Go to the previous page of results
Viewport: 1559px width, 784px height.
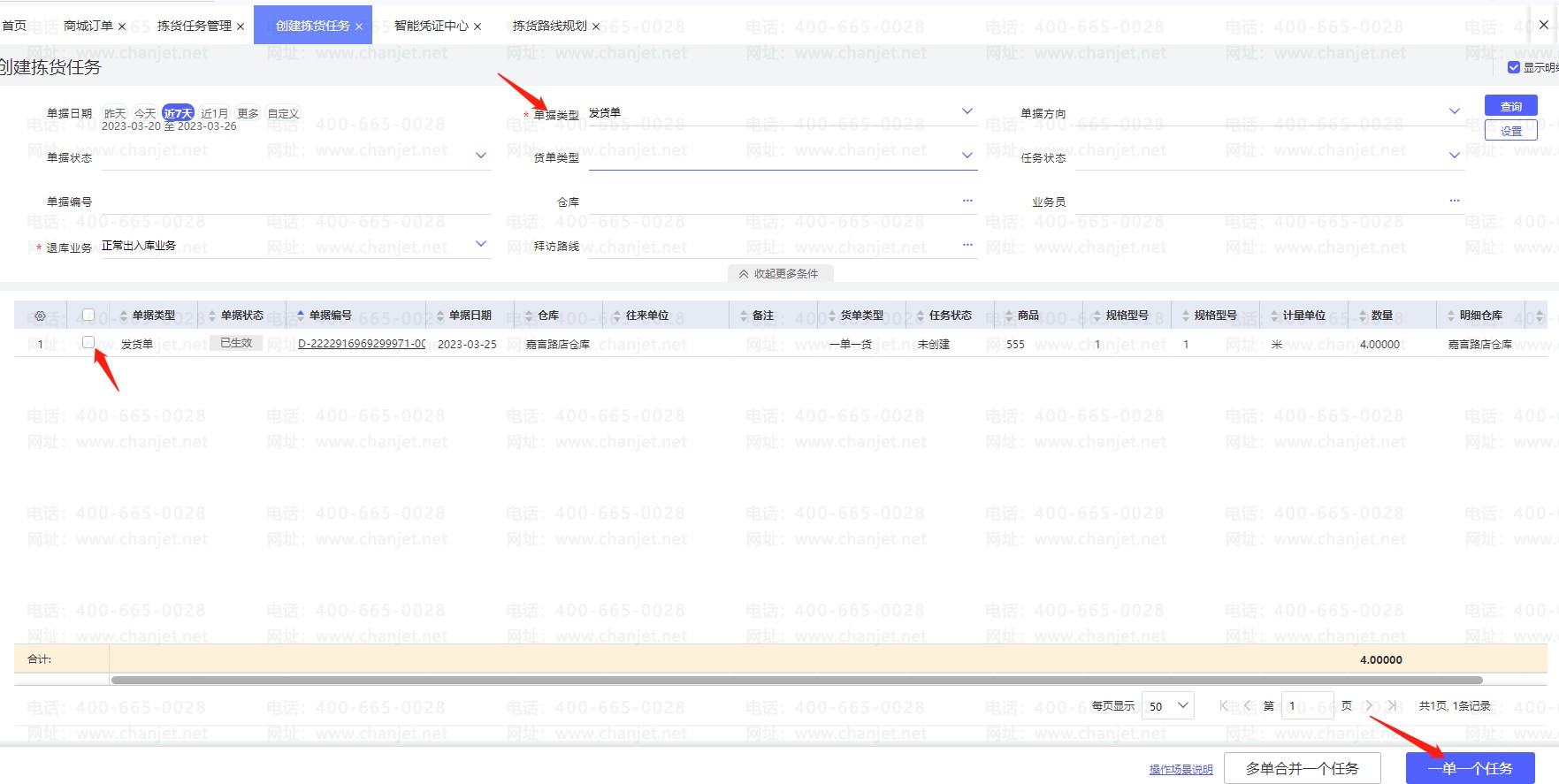pyautogui.click(x=1247, y=705)
